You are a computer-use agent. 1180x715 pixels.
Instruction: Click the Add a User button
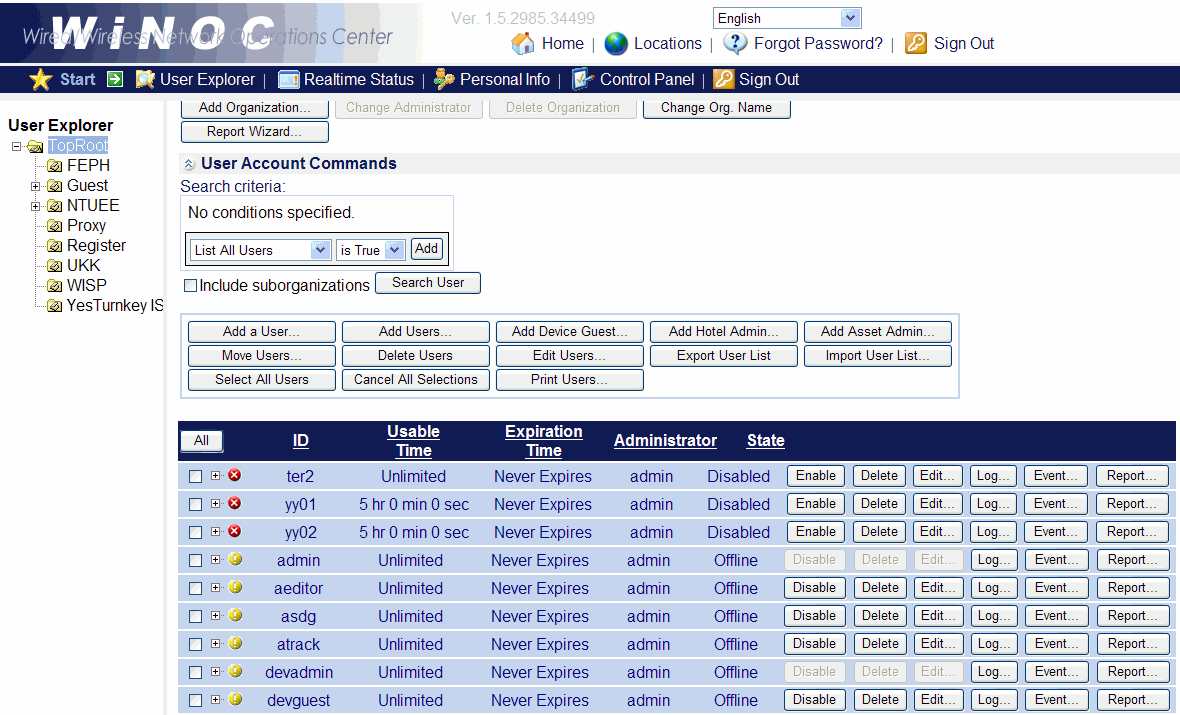pyautogui.click(x=262, y=332)
